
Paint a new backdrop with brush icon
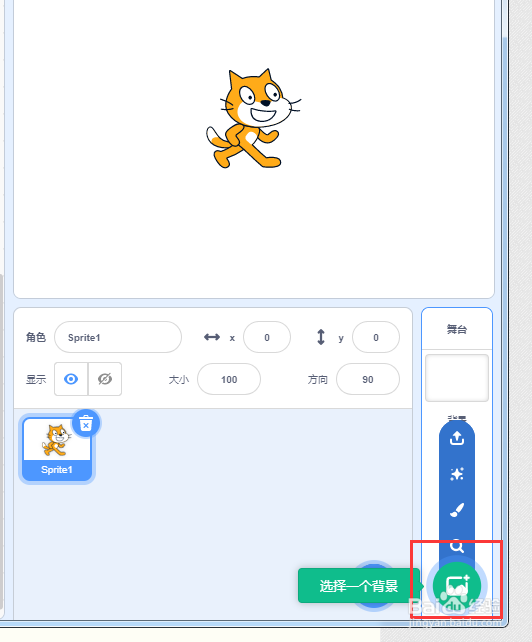click(457, 510)
